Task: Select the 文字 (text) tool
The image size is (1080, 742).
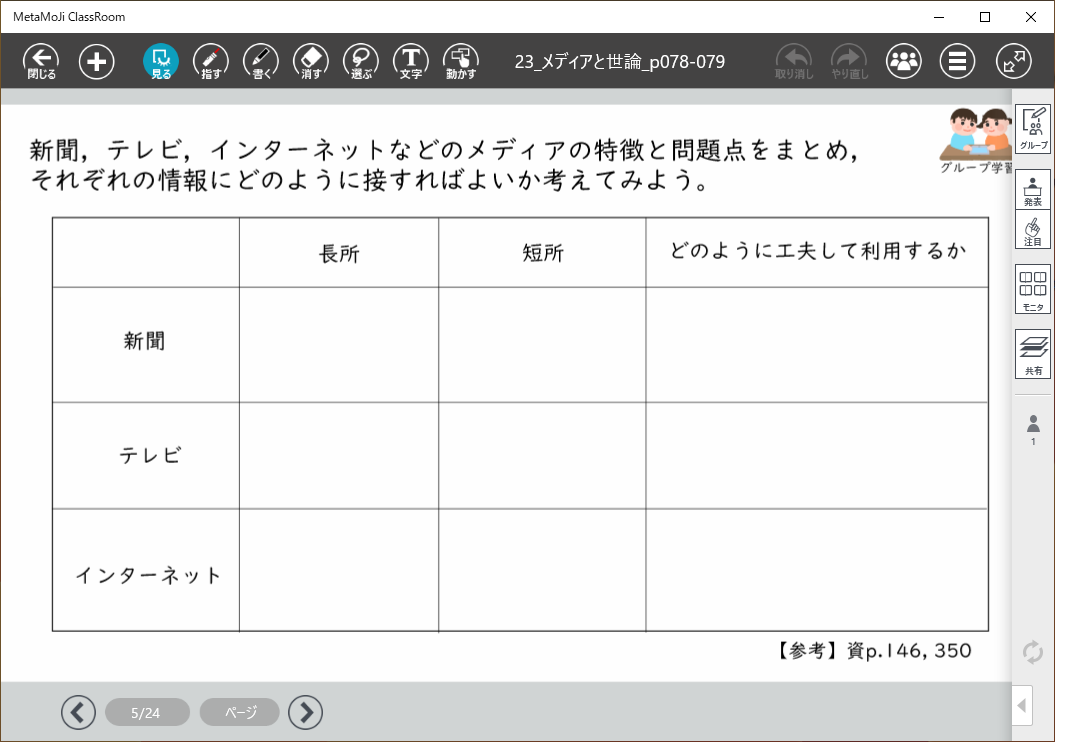Action: [x=411, y=61]
